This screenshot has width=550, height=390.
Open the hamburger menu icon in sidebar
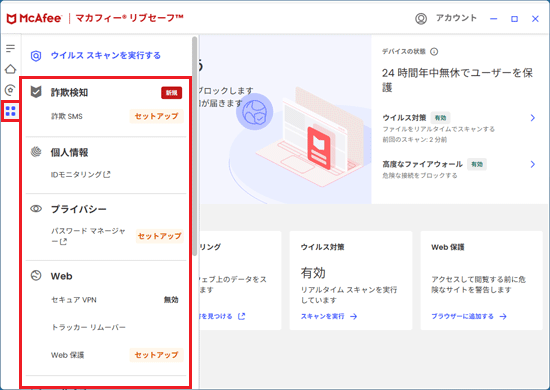pyautogui.click(x=11, y=48)
